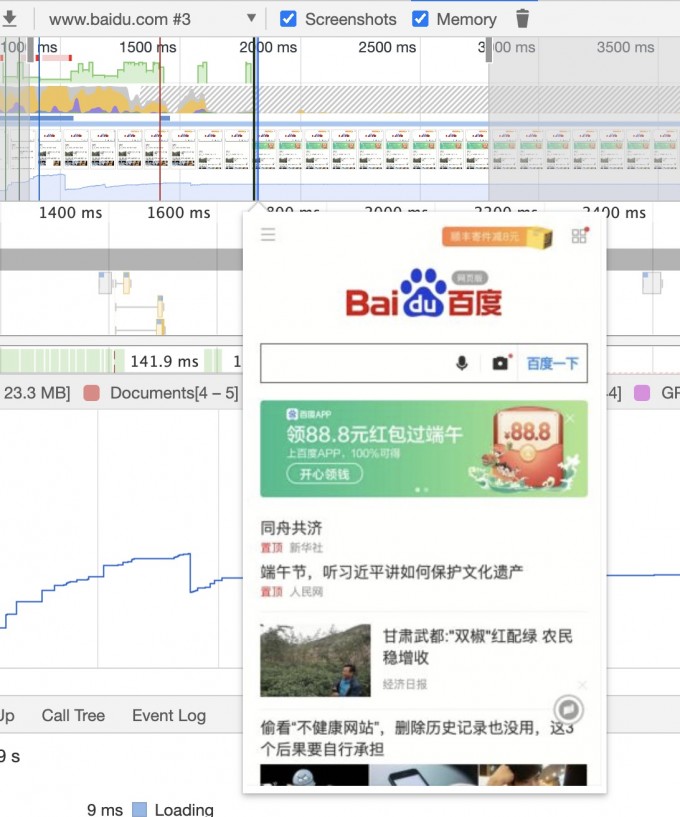Click the 2500 ms overview ruler mark
The width and height of the screenshot is (680, 817).
pos(387,47)
